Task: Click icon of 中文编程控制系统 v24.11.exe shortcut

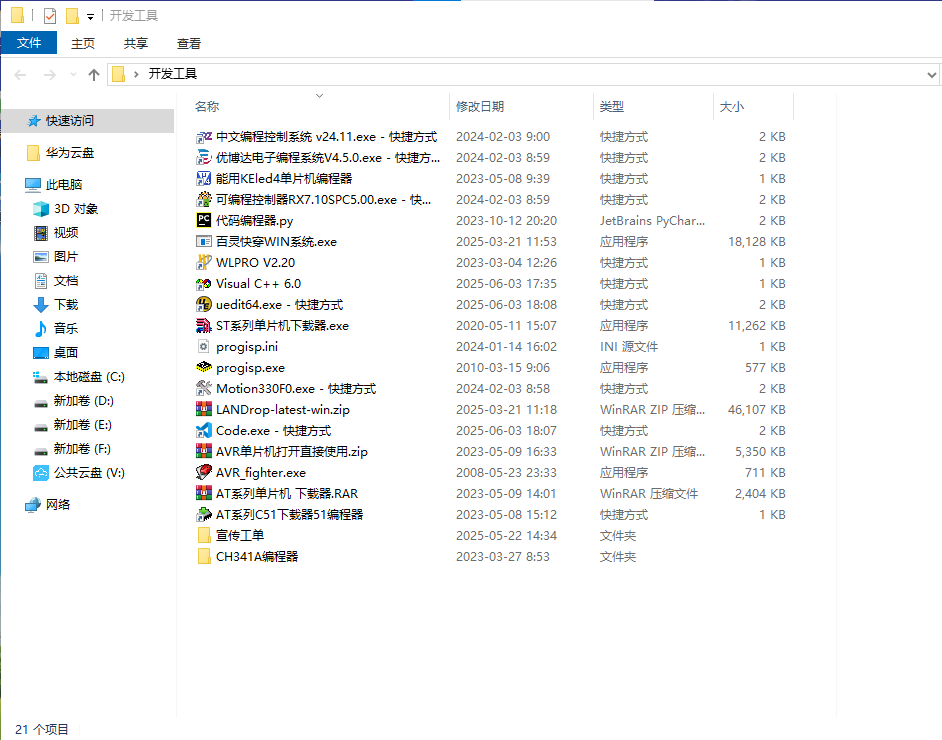Action: click(x=204, y=137)
